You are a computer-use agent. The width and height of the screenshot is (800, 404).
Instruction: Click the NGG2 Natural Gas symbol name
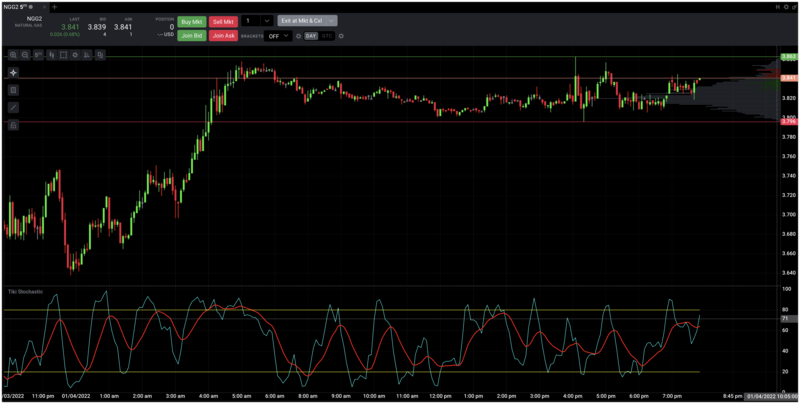(x=37, y=21)
